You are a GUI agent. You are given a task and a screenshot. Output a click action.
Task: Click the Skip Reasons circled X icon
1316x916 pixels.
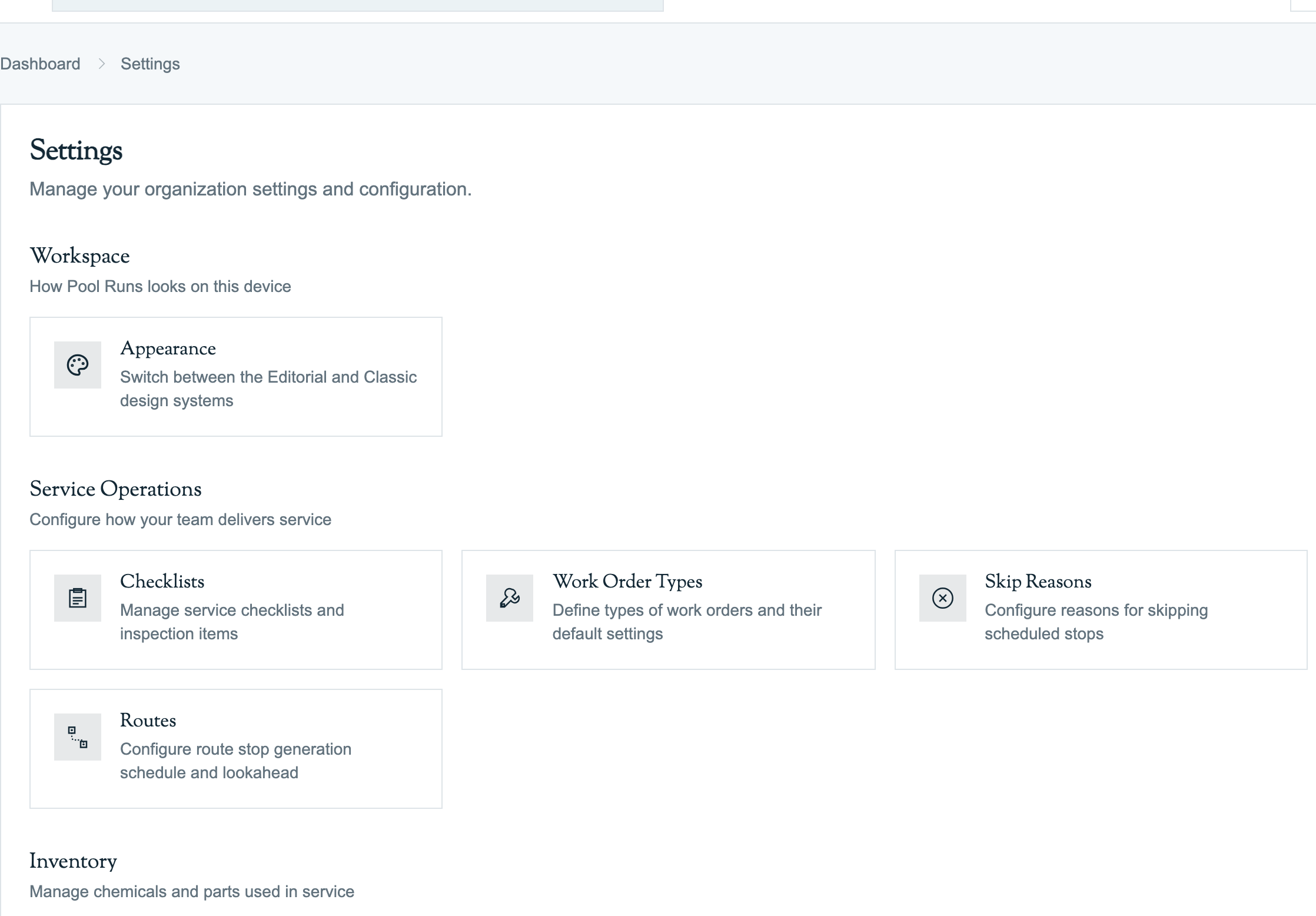pos(943,598)
